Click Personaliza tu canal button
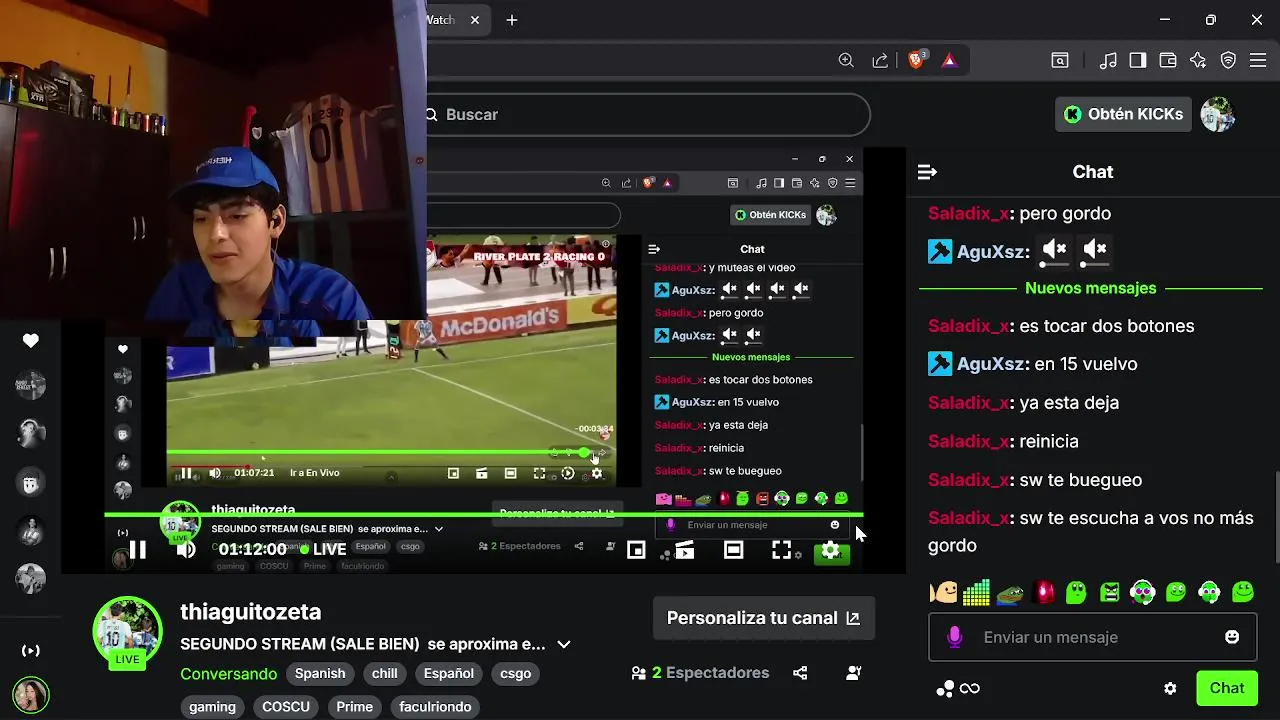Viewport: 1280px width, 720px height. 764,618
